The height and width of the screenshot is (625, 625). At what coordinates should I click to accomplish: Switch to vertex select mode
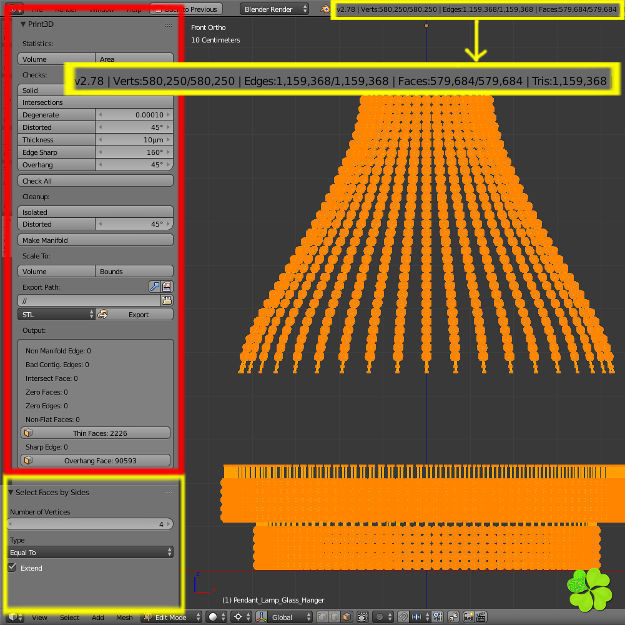[x=322, y=617]
